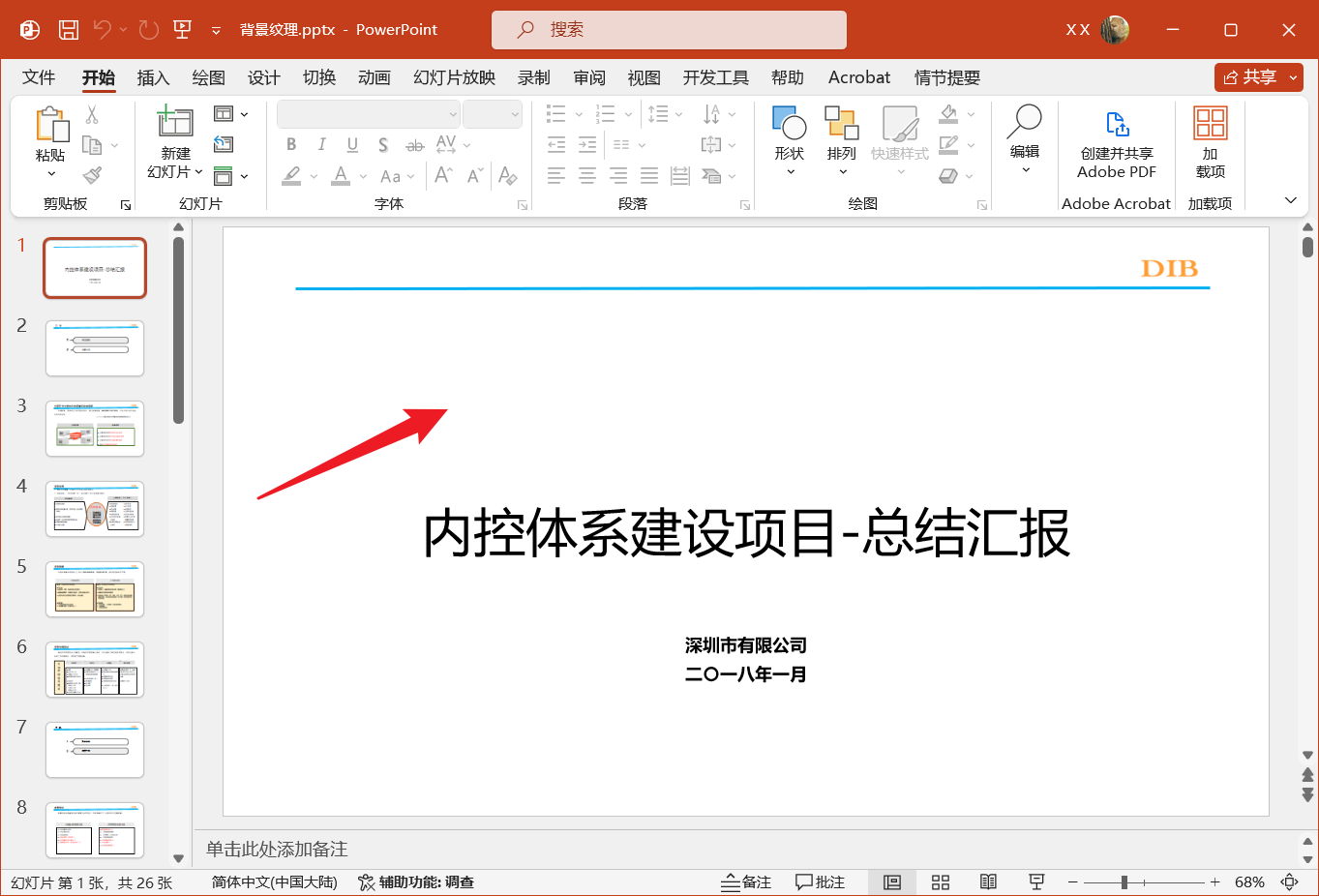Switch to Slide Sorter view
The height and width of the screenshot is (896, 1319).
point(940,882)
